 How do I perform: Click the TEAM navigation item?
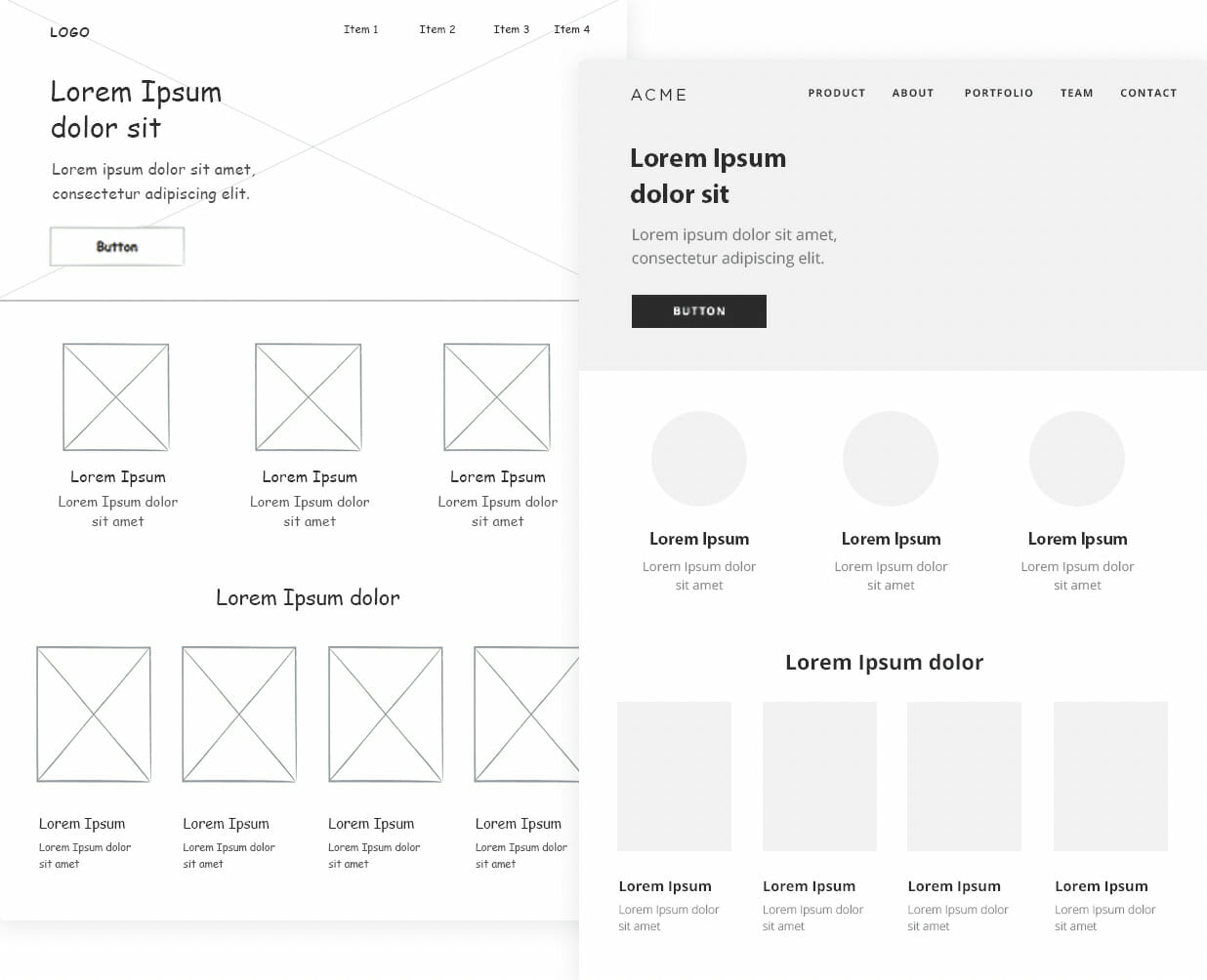pos(1077,93)
